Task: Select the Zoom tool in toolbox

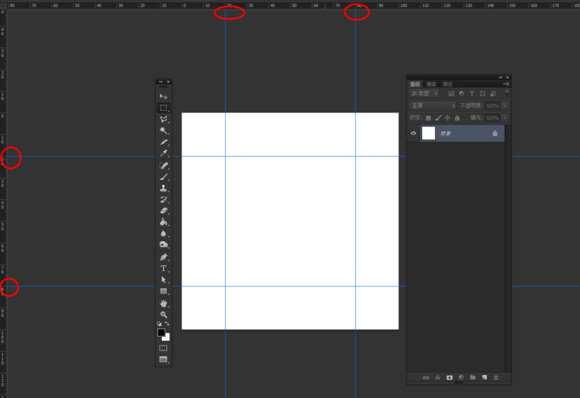Action: click(163, 315)
